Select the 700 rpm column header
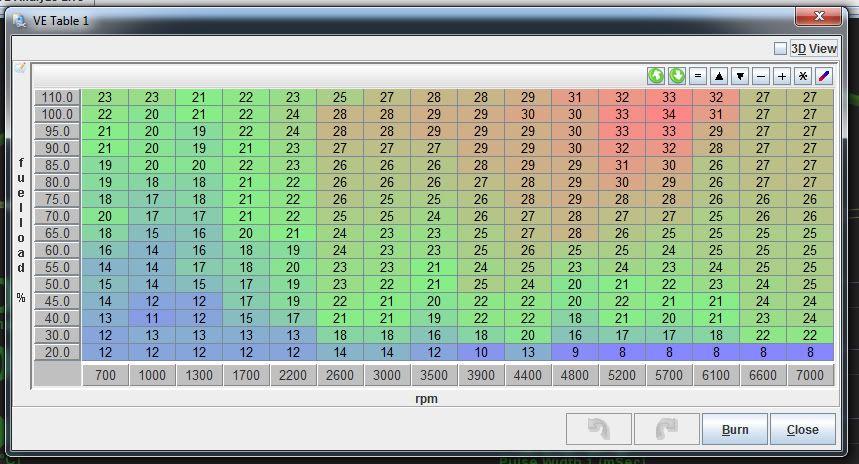 coord(105,375)
